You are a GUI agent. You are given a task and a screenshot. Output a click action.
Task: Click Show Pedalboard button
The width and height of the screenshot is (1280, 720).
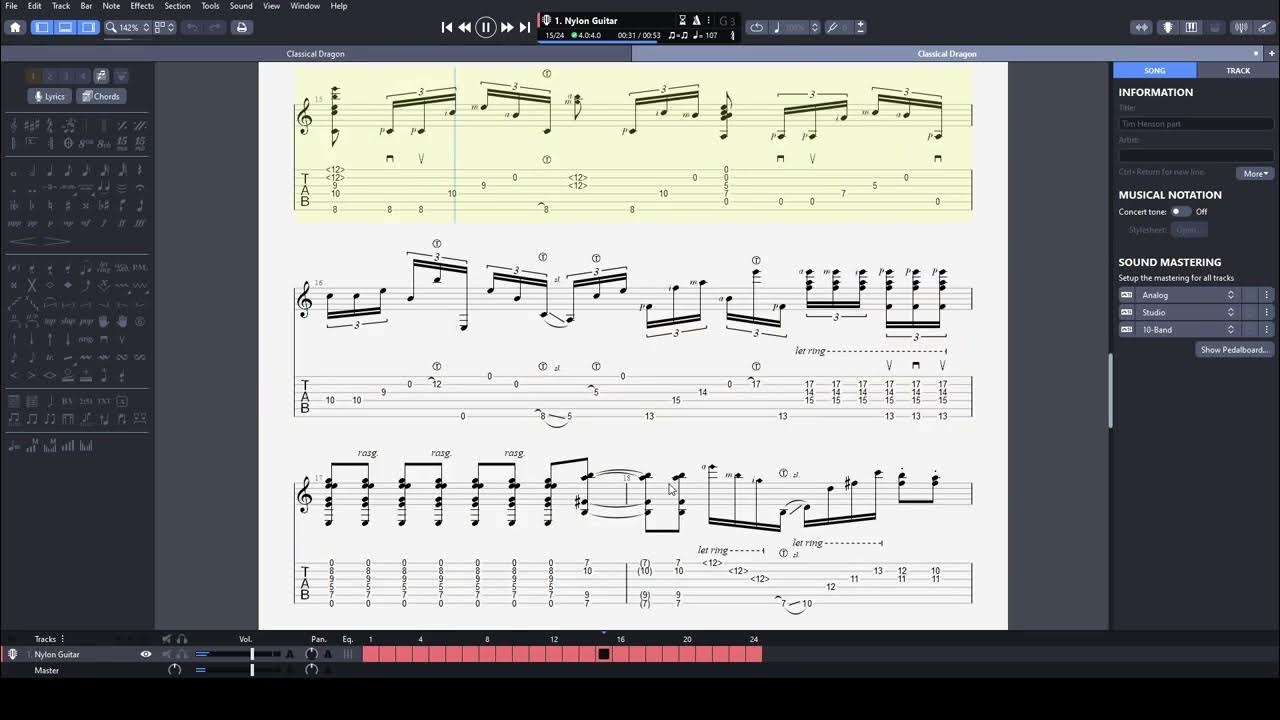(x=1235, y=350)
